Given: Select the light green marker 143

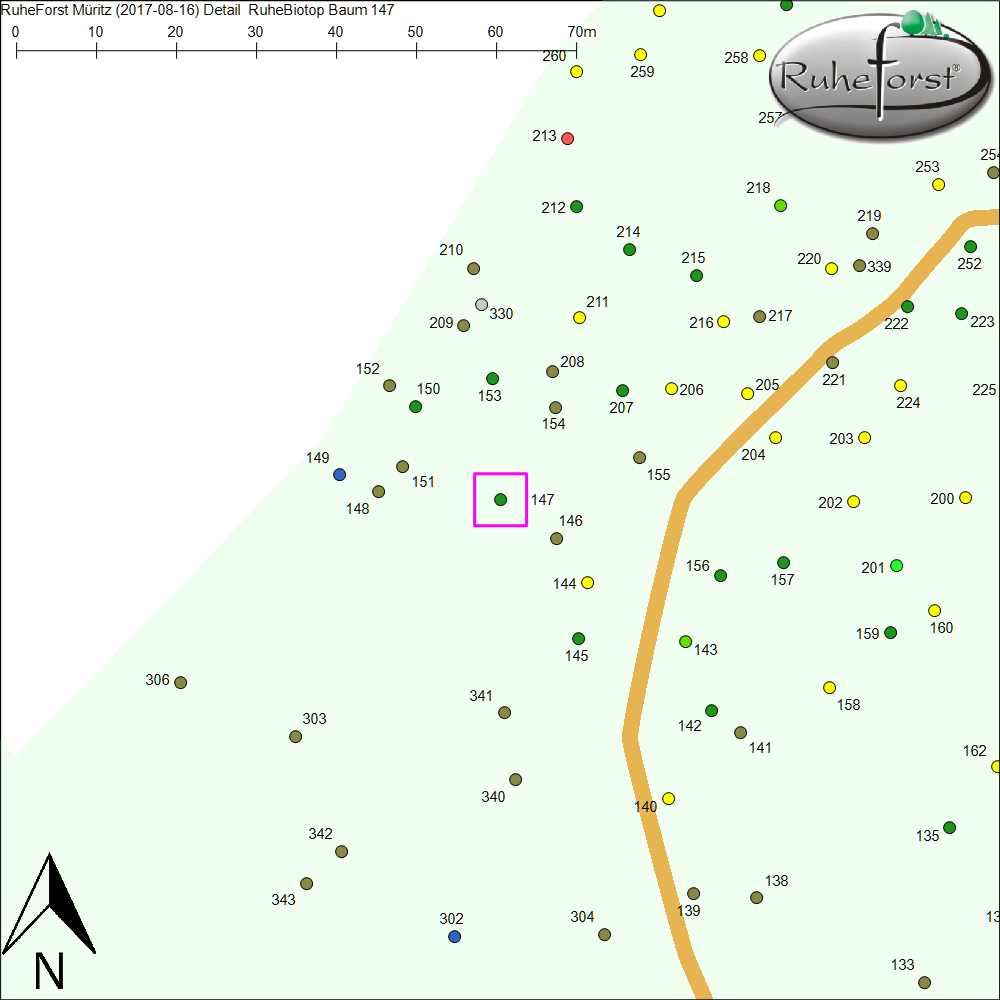Looking at the screenshot, I should (x=685, y=641).
